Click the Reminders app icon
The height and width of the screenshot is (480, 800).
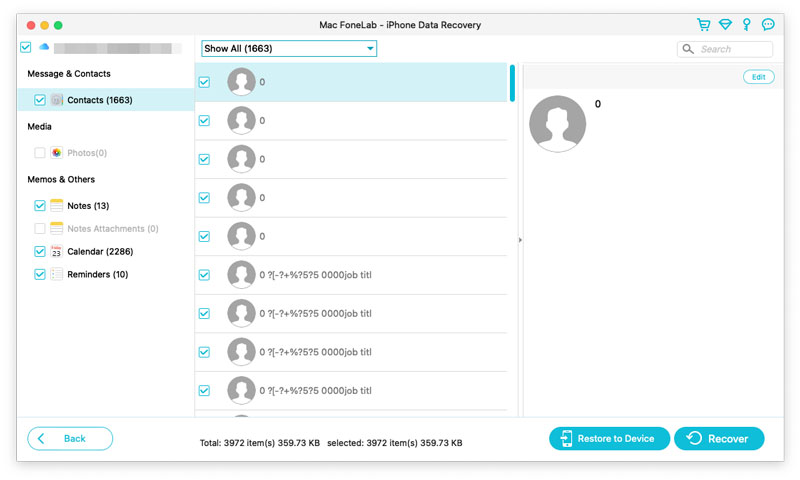pyautogui.click(x=57, y=274)
